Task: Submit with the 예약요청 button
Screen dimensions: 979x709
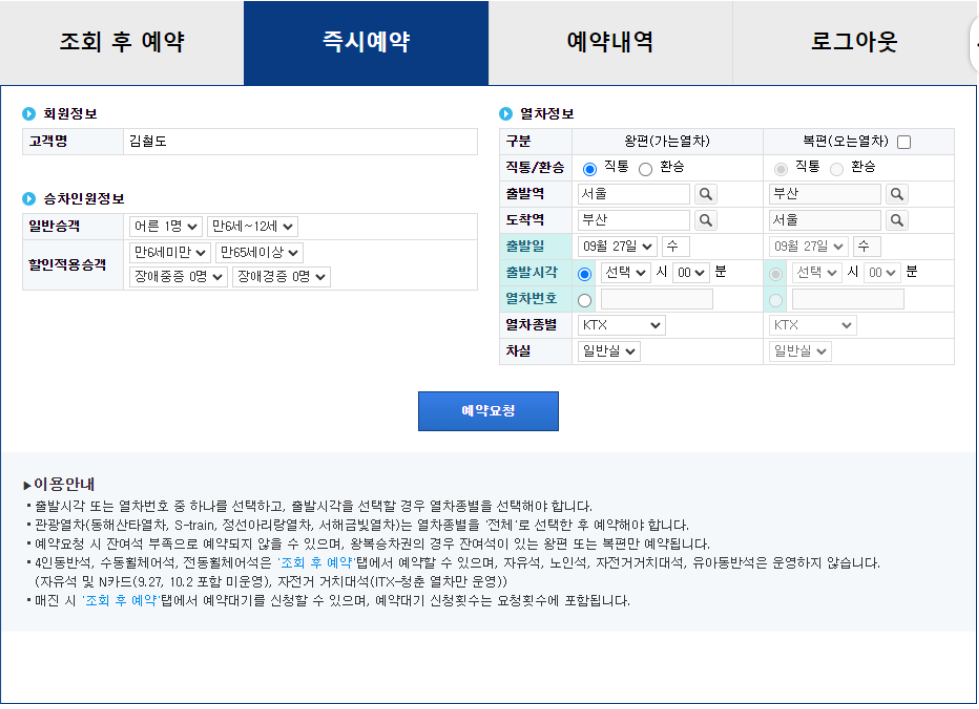Action: [488, 411]
